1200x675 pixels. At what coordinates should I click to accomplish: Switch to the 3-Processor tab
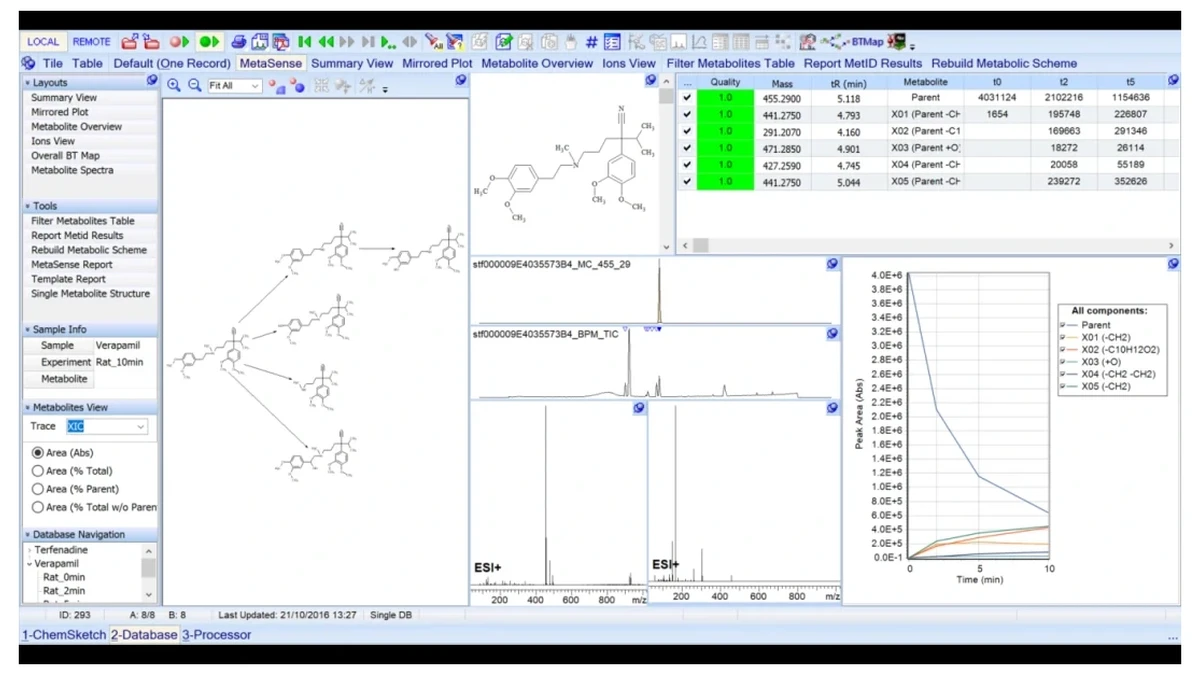(217, 635)
